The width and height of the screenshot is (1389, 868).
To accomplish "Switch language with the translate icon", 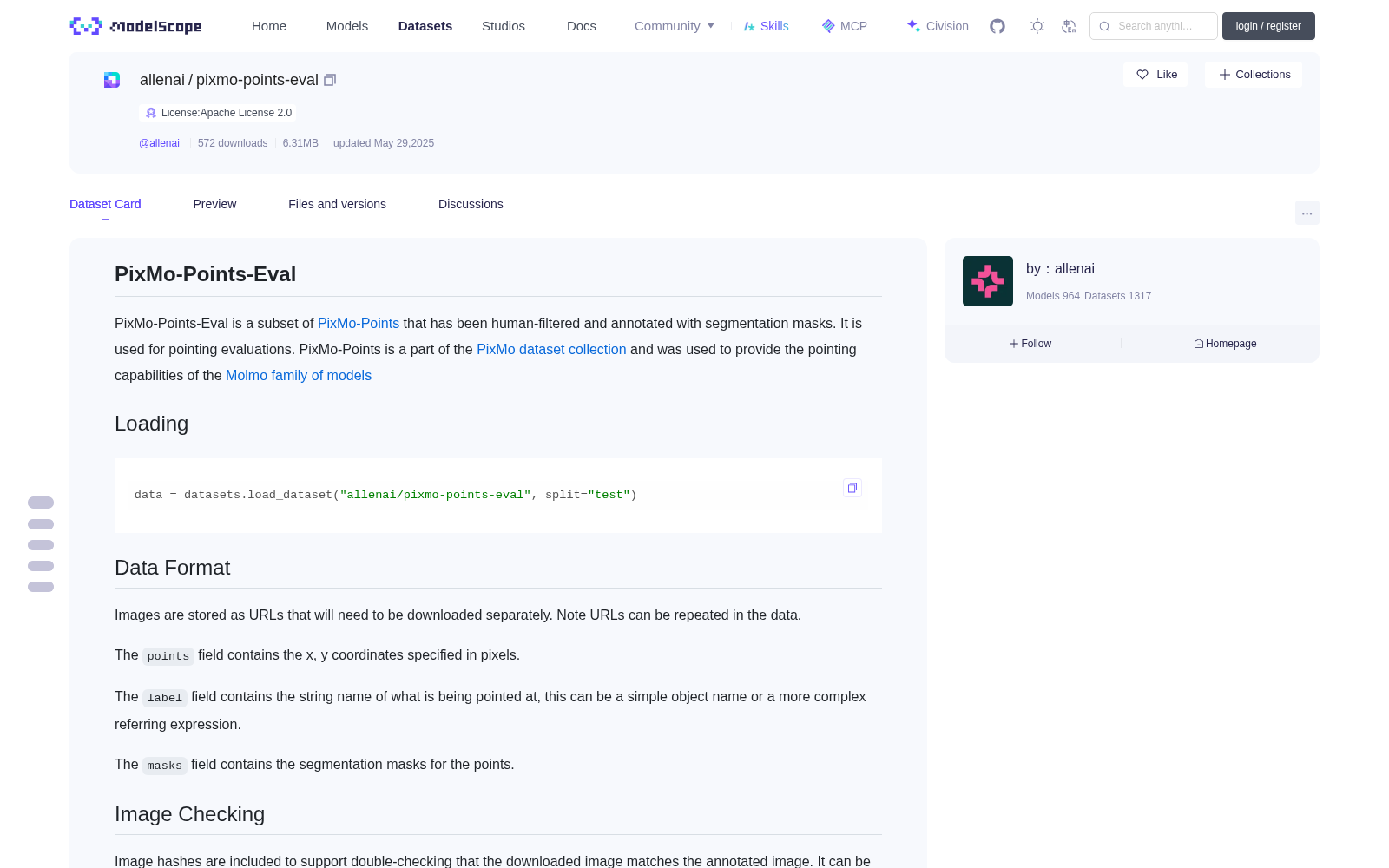I will [x=1069, y=26].
